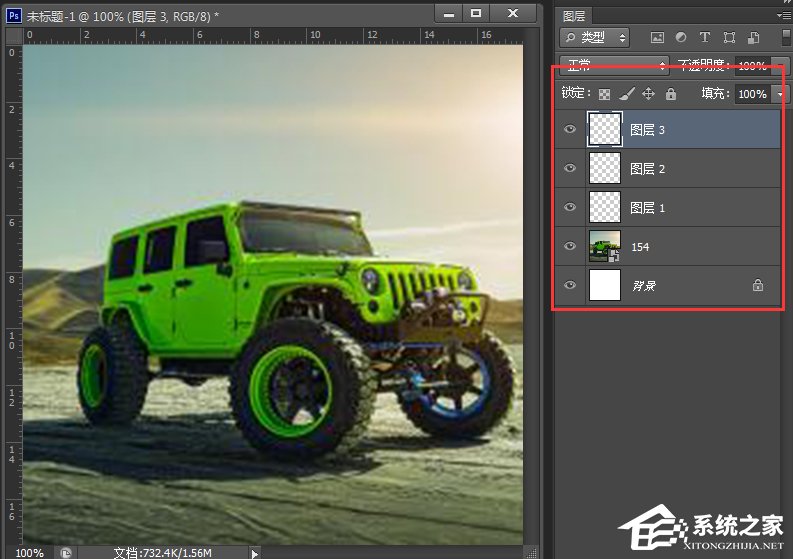Hide the 图层 1 layer

point(570,207)
